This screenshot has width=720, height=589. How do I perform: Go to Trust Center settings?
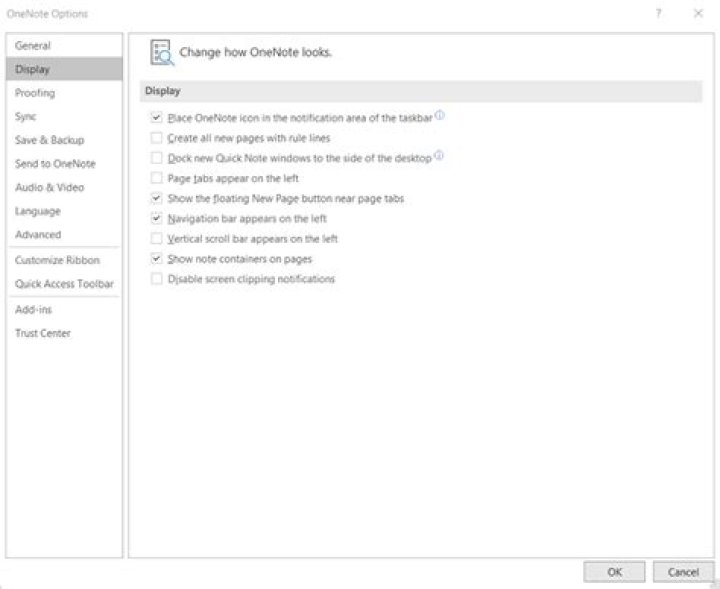tap(64, 333)
